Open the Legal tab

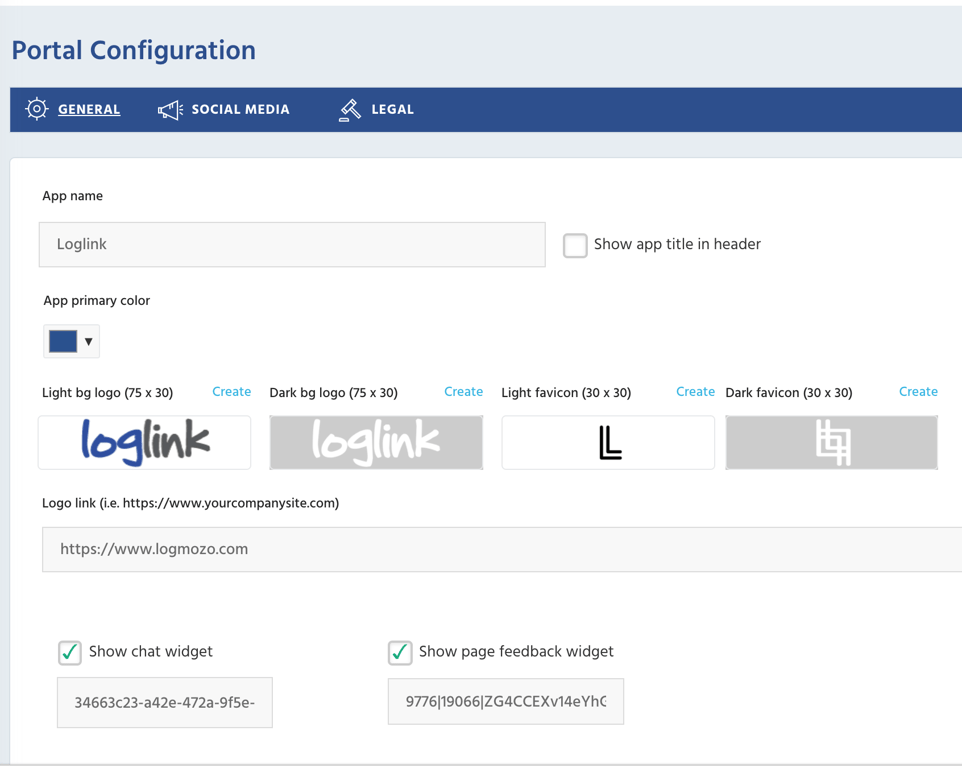[x=392, y=110]
